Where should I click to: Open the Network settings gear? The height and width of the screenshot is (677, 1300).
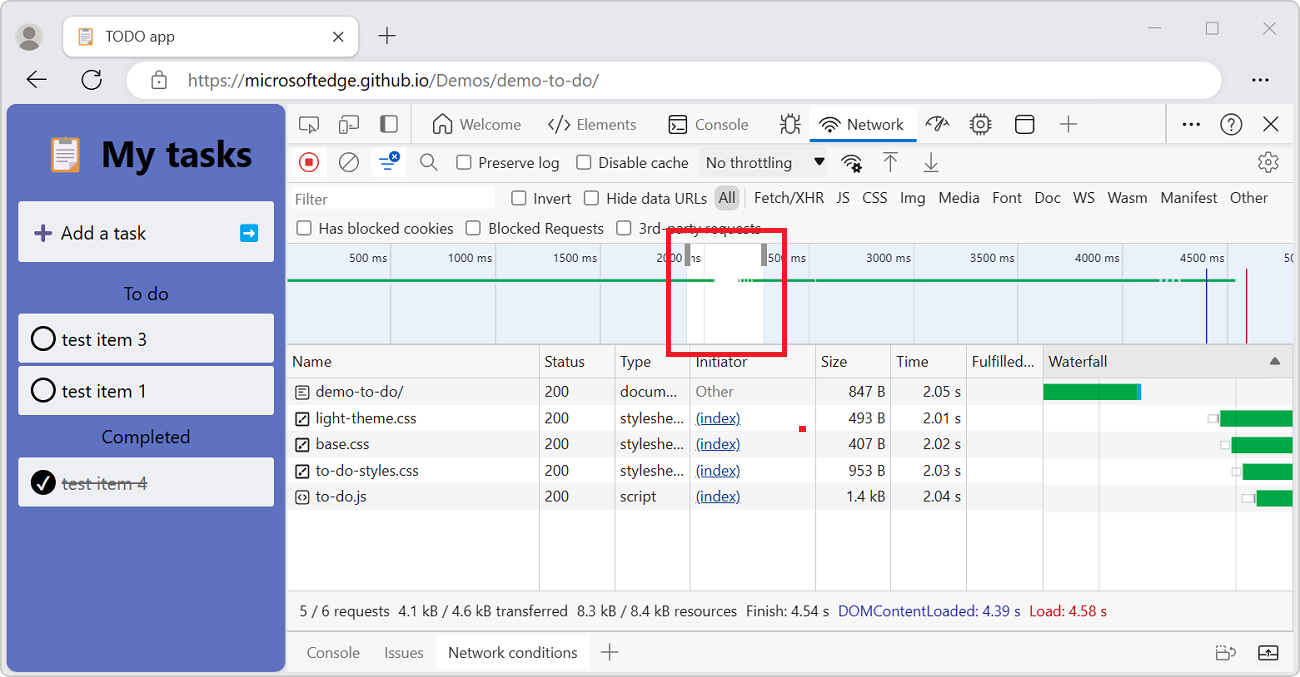[x=1268, y=161]
